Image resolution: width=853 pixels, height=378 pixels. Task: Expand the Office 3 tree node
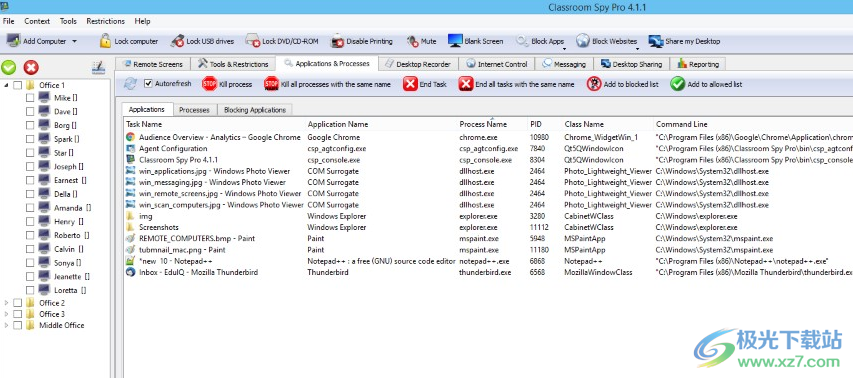click(7, 314)
